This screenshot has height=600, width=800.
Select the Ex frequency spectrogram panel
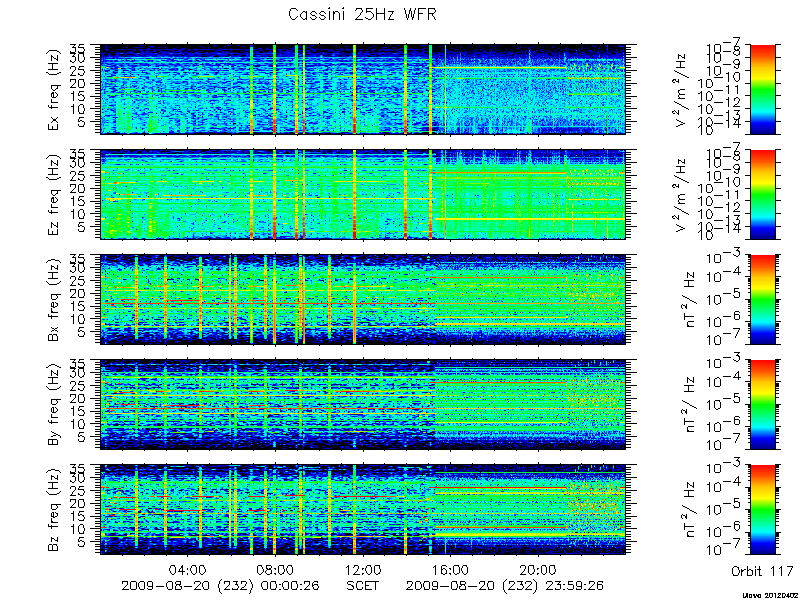click(x=363, y=89)
